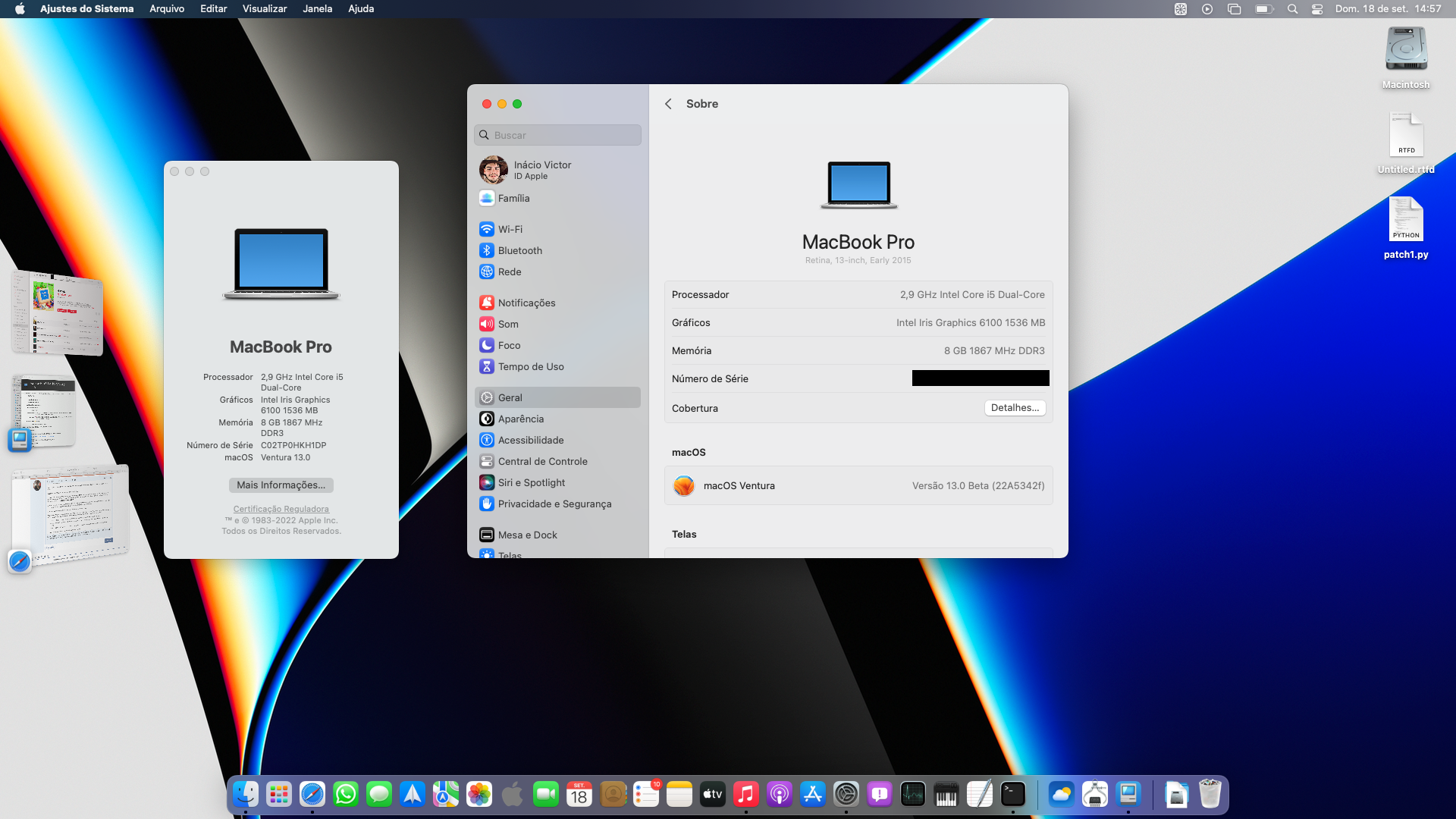Open the Aparência settings pane

tap(520, 419)
